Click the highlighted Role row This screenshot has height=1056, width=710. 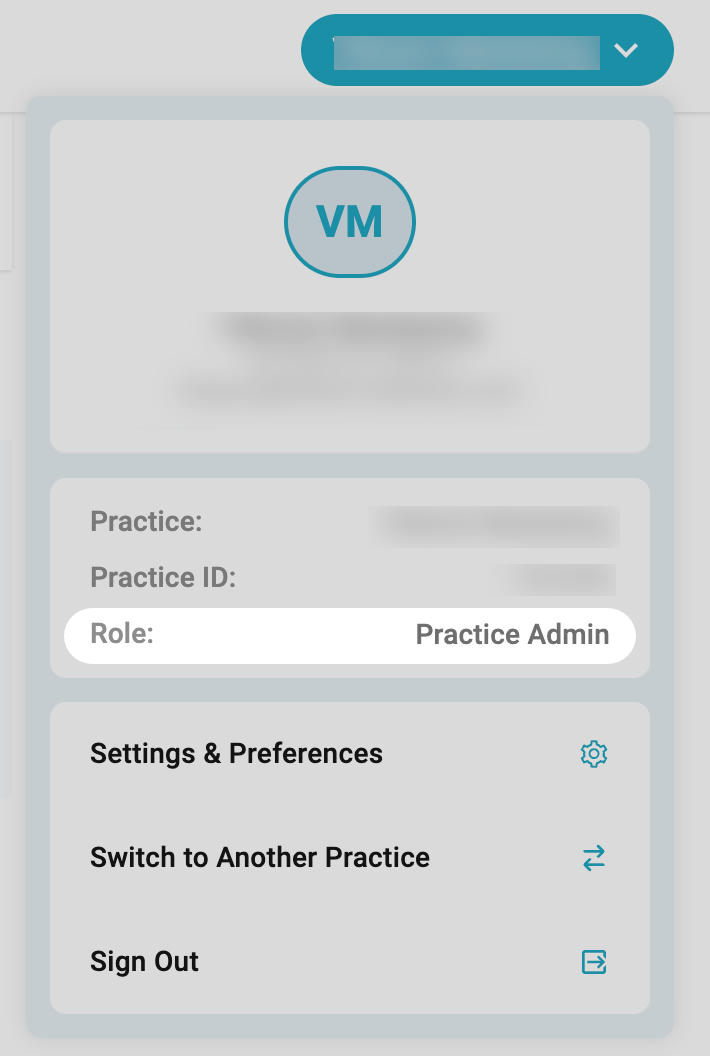tap(350, 635)
